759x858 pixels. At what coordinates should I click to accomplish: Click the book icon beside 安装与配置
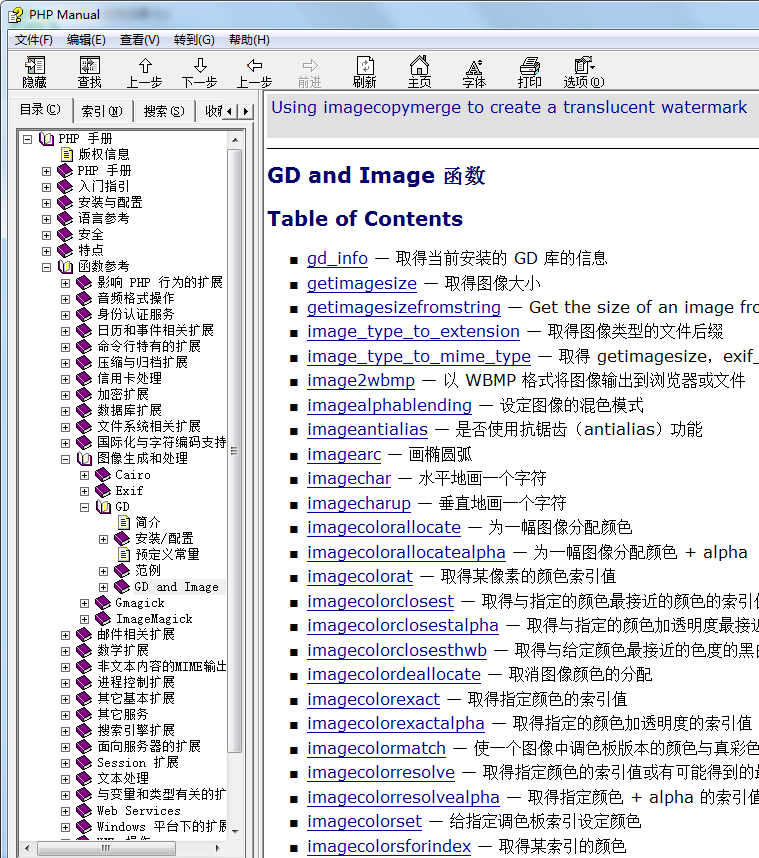point(65,202)
